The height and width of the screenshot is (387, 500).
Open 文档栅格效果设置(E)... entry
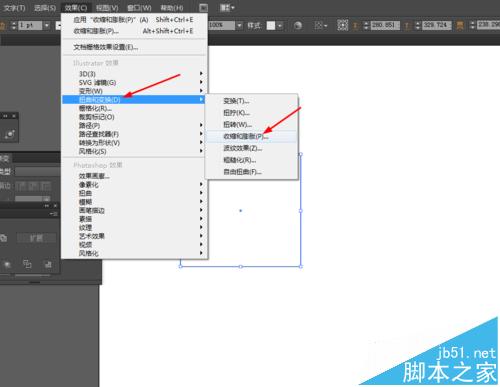134,47
